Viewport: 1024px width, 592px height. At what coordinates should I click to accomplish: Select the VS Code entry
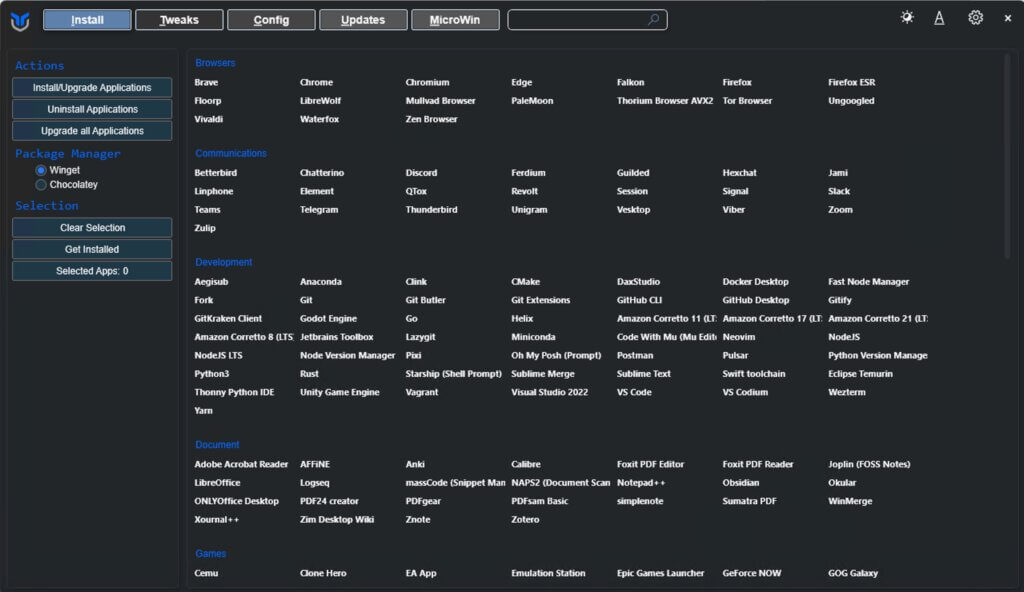(634, 392)
